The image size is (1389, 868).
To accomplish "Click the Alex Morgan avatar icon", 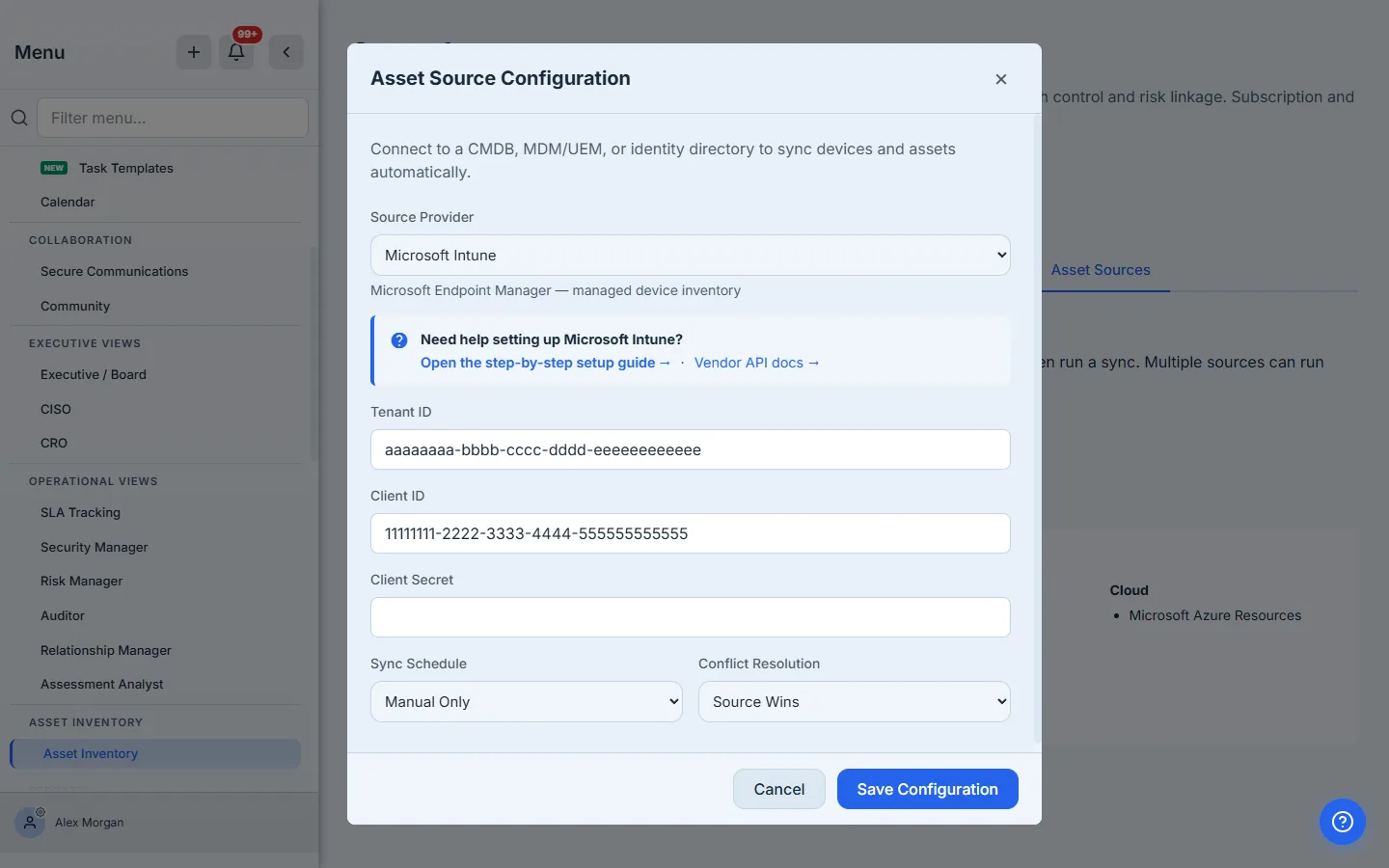I will coord(30,823).
